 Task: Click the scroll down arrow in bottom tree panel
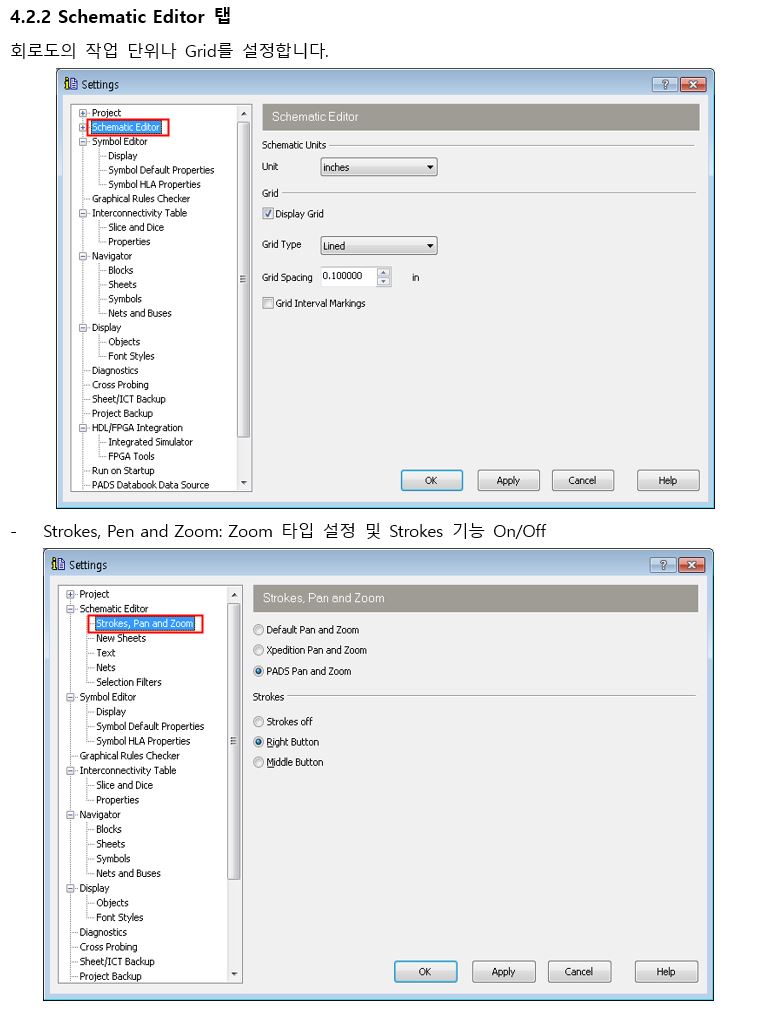(x=234, y=974)
